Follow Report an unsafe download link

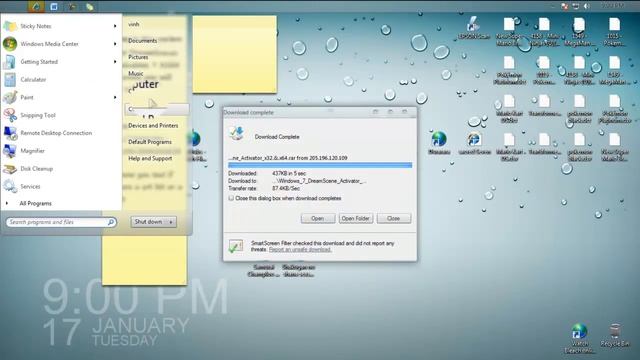point(300,249)
